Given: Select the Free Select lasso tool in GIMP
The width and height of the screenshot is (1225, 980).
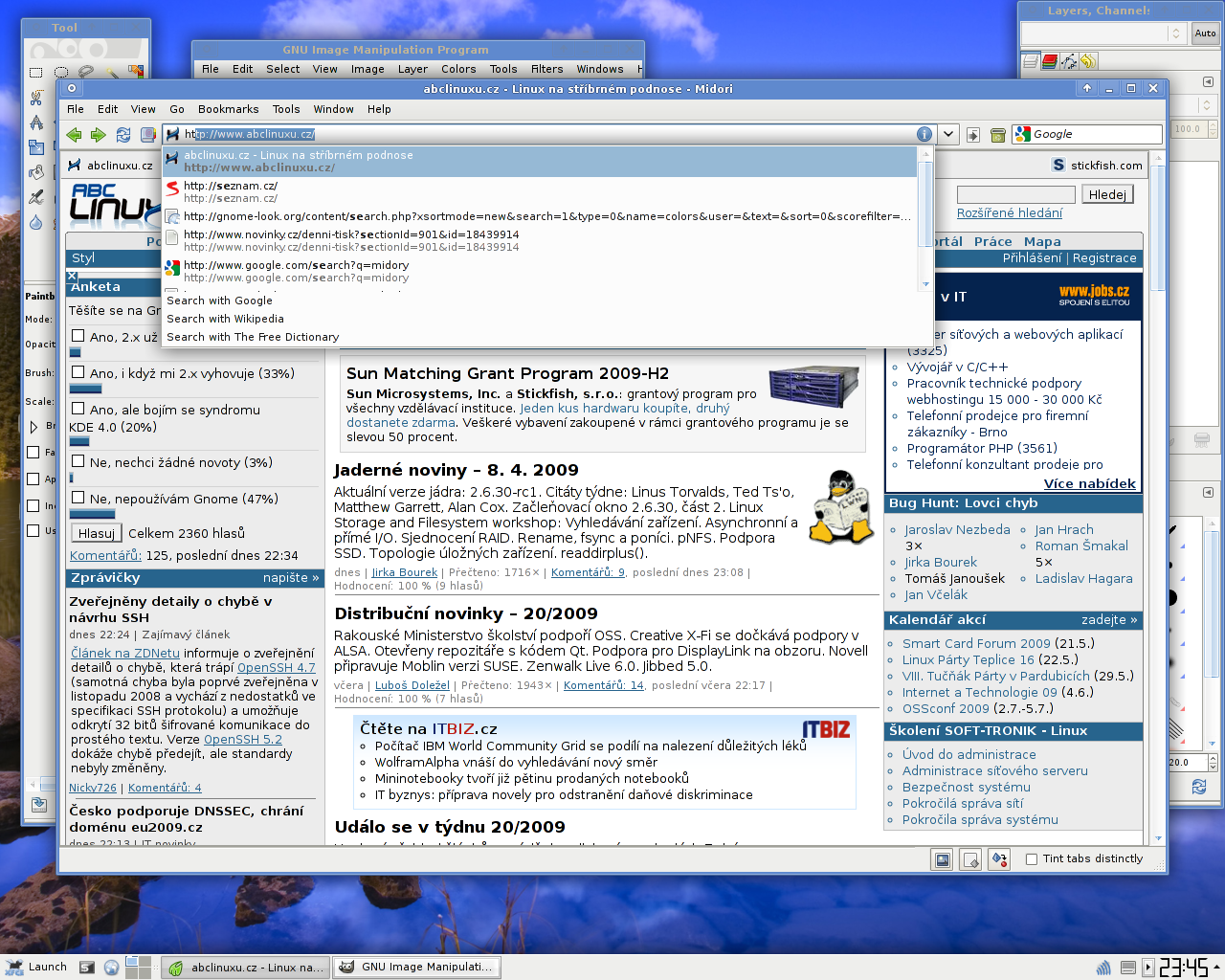Looking at the screenshot, I should tap(86, 72).
